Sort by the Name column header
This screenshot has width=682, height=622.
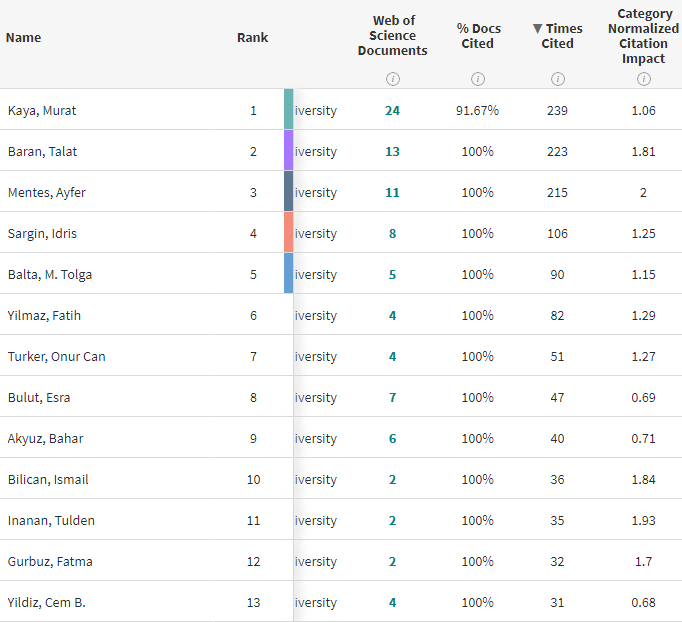coord(24,38)
